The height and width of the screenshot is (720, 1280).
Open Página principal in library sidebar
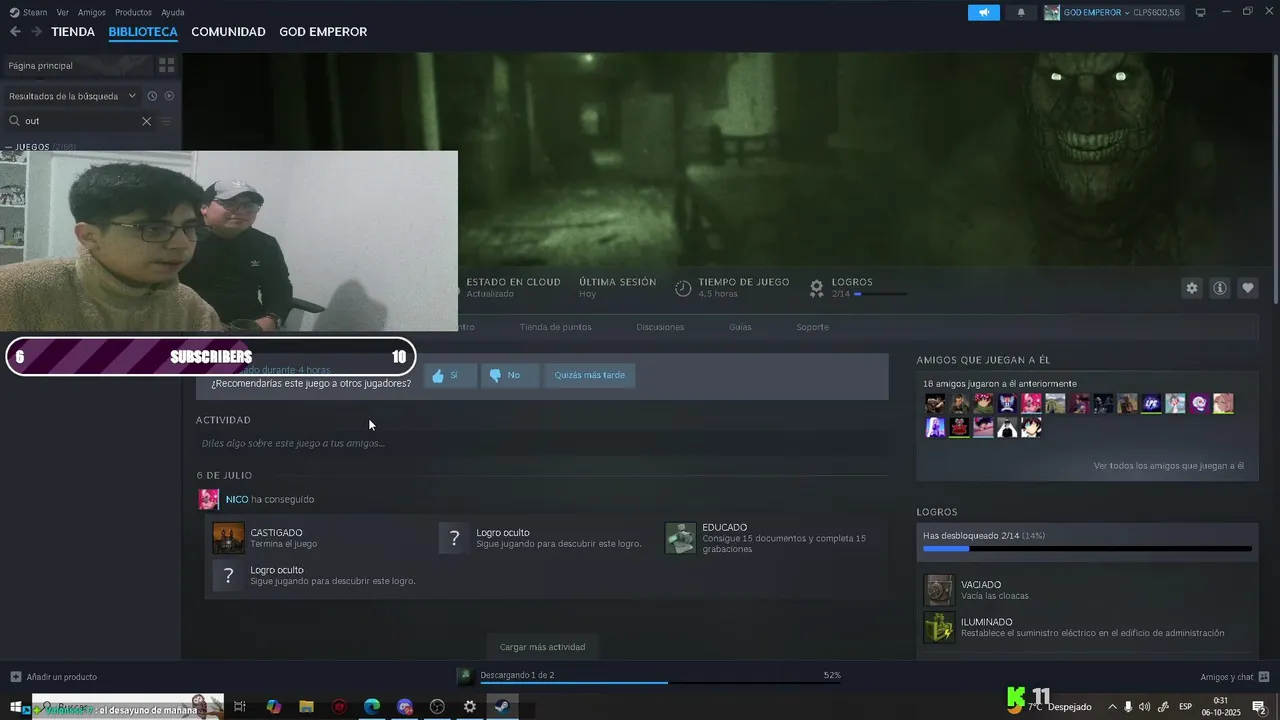(77, 65)
